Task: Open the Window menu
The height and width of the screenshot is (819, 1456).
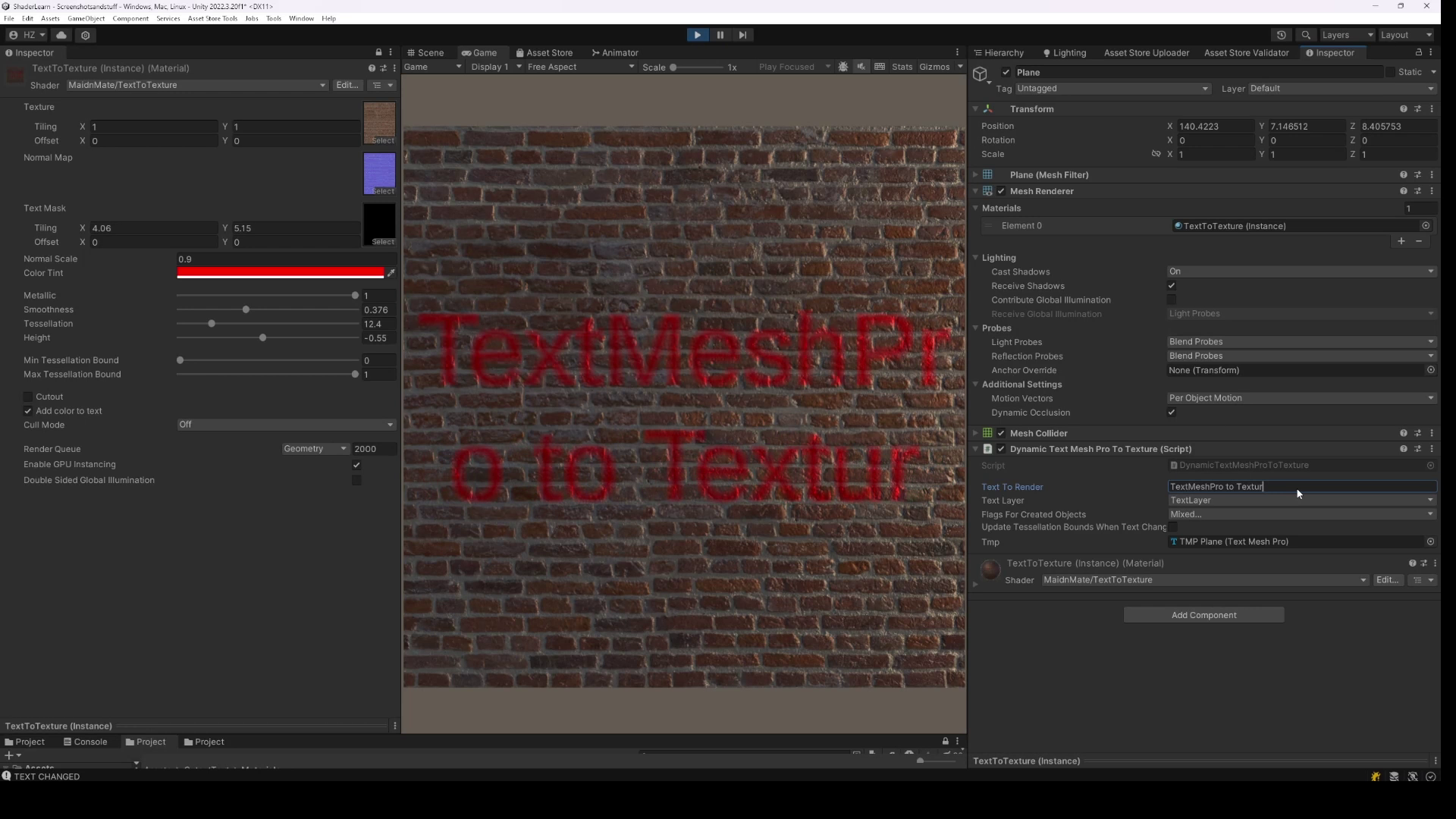Action: point(301,18)
